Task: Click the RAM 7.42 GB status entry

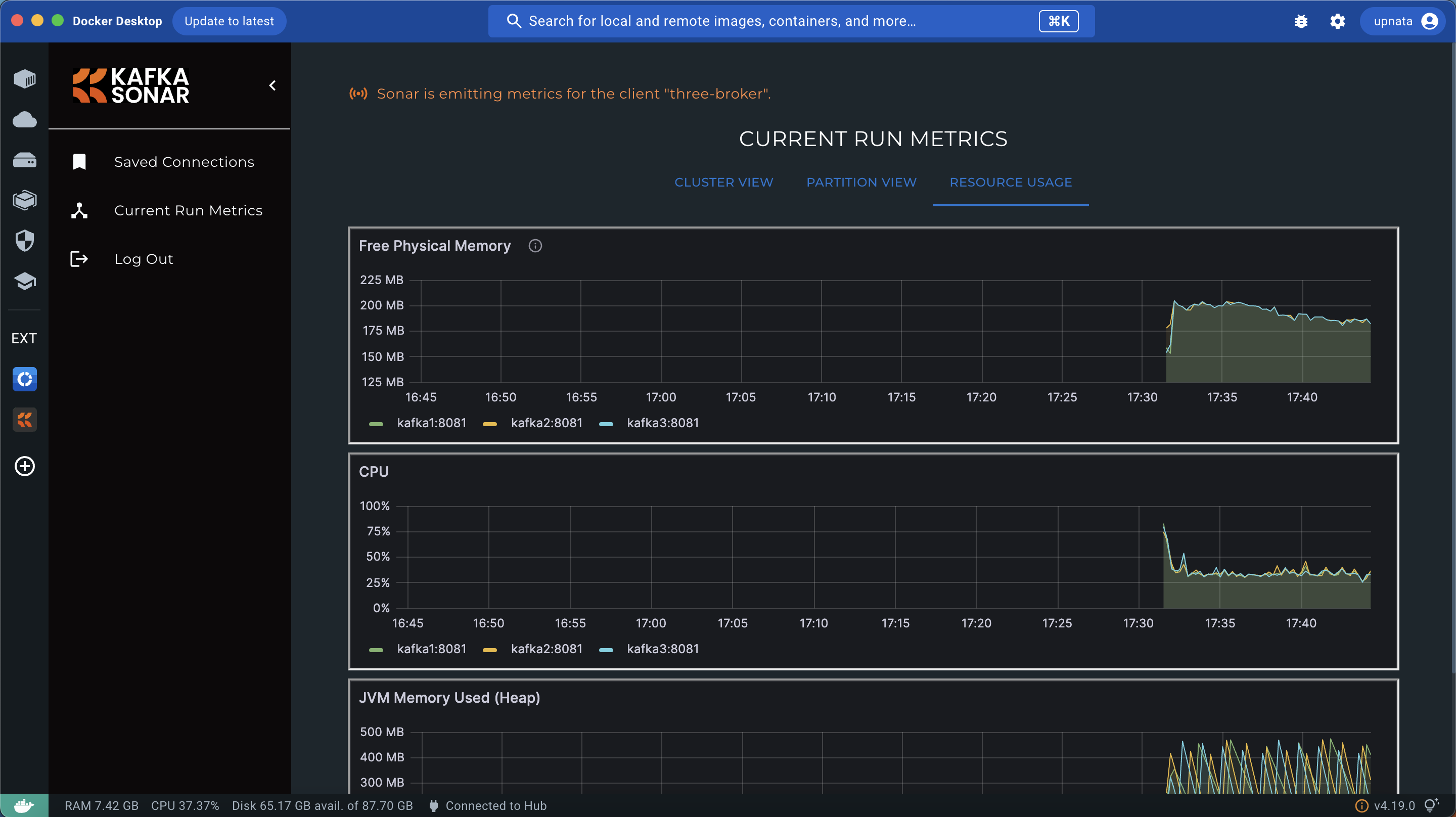Action: (102, 806)
